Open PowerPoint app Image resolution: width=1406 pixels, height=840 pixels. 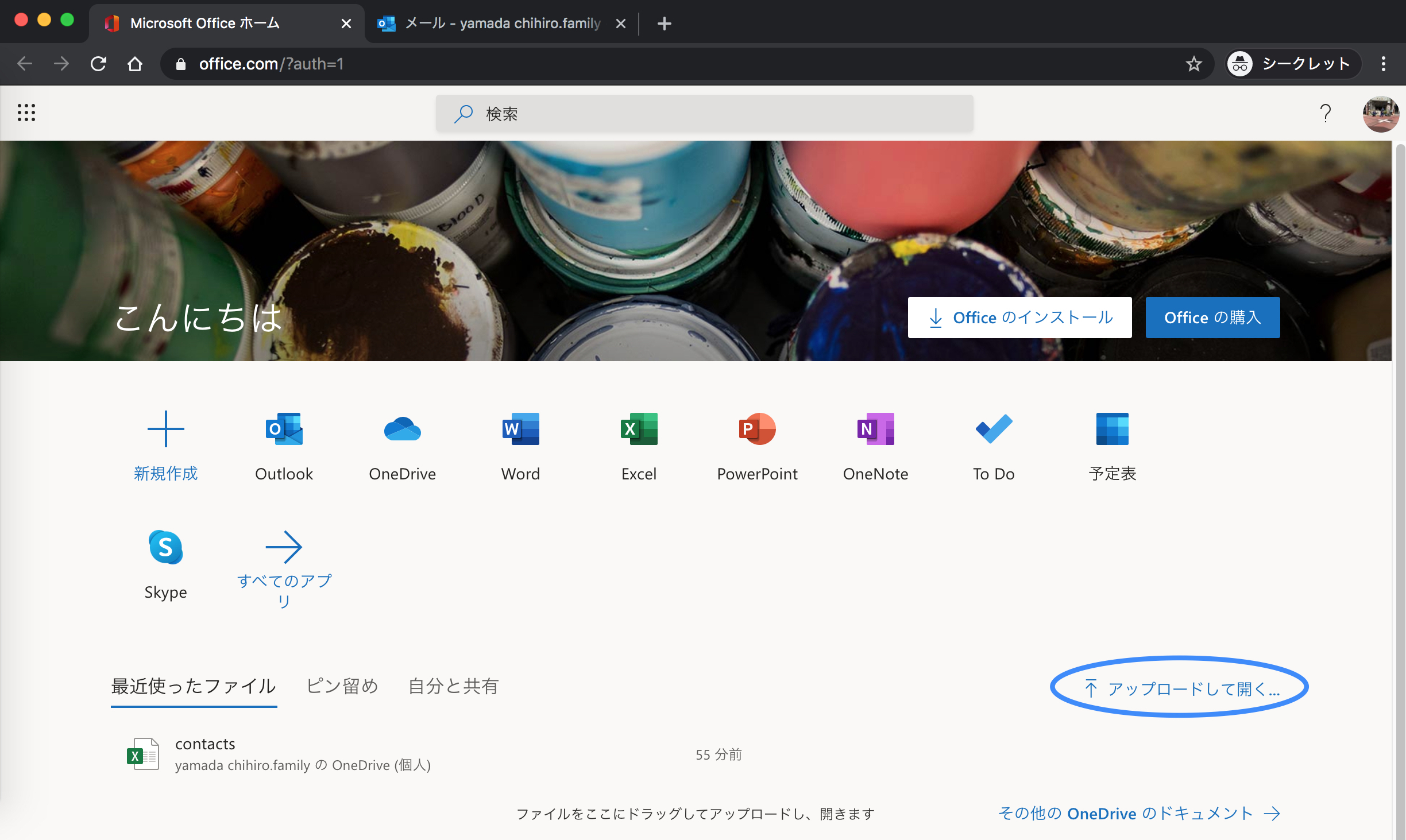tap(757, 429)
